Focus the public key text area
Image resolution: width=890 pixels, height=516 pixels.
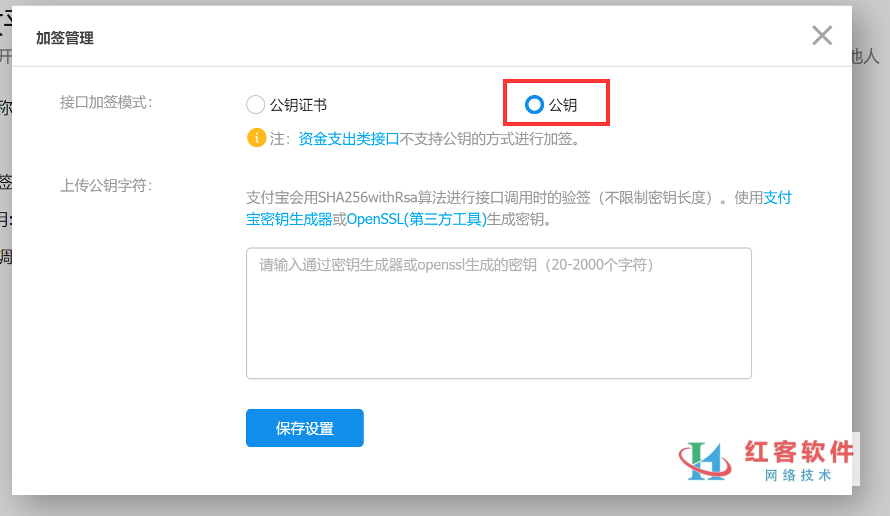[499, 313]
